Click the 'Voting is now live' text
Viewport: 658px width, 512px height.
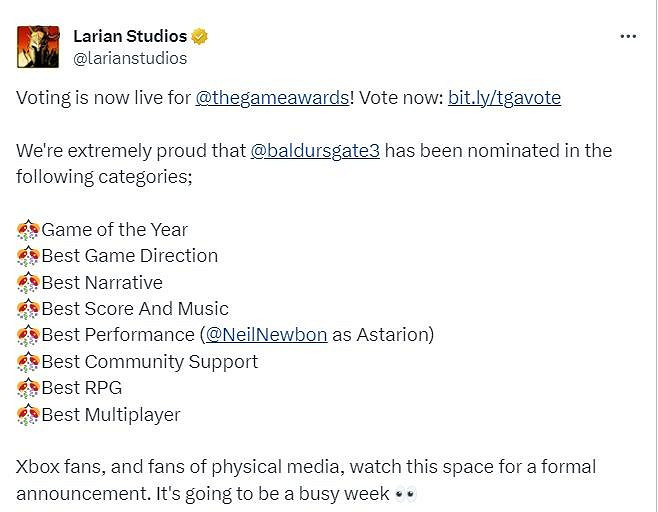tap(100, 98)
